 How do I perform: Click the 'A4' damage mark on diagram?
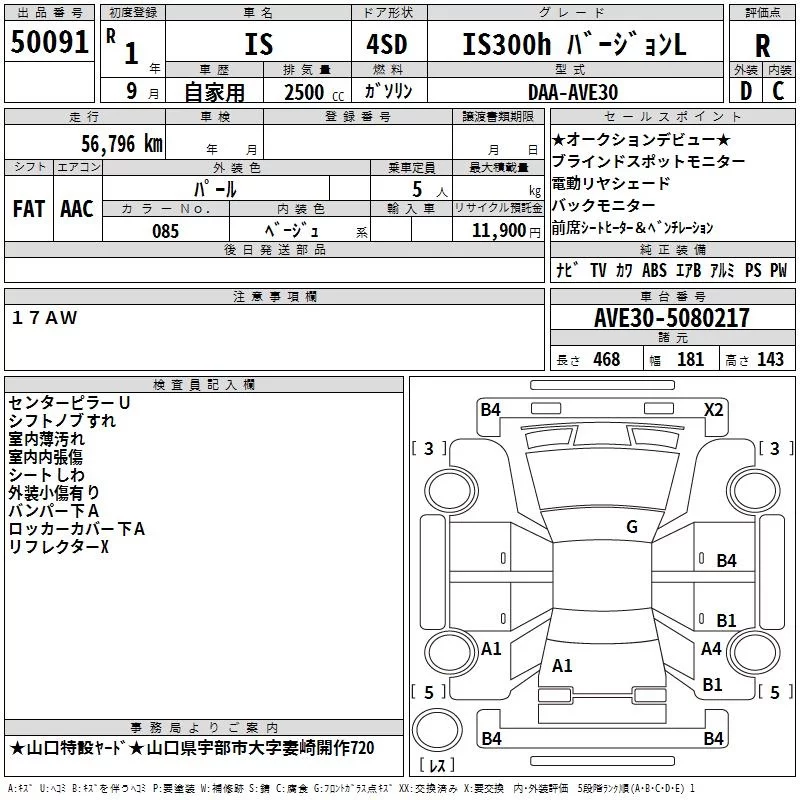coord(711,648)
